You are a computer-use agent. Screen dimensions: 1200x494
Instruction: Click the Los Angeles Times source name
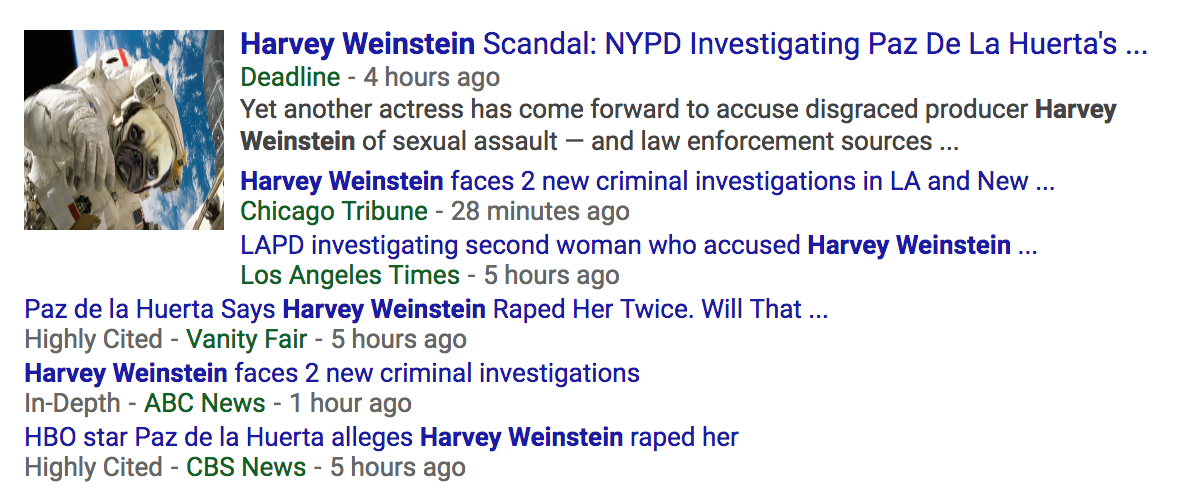(350, 274)
